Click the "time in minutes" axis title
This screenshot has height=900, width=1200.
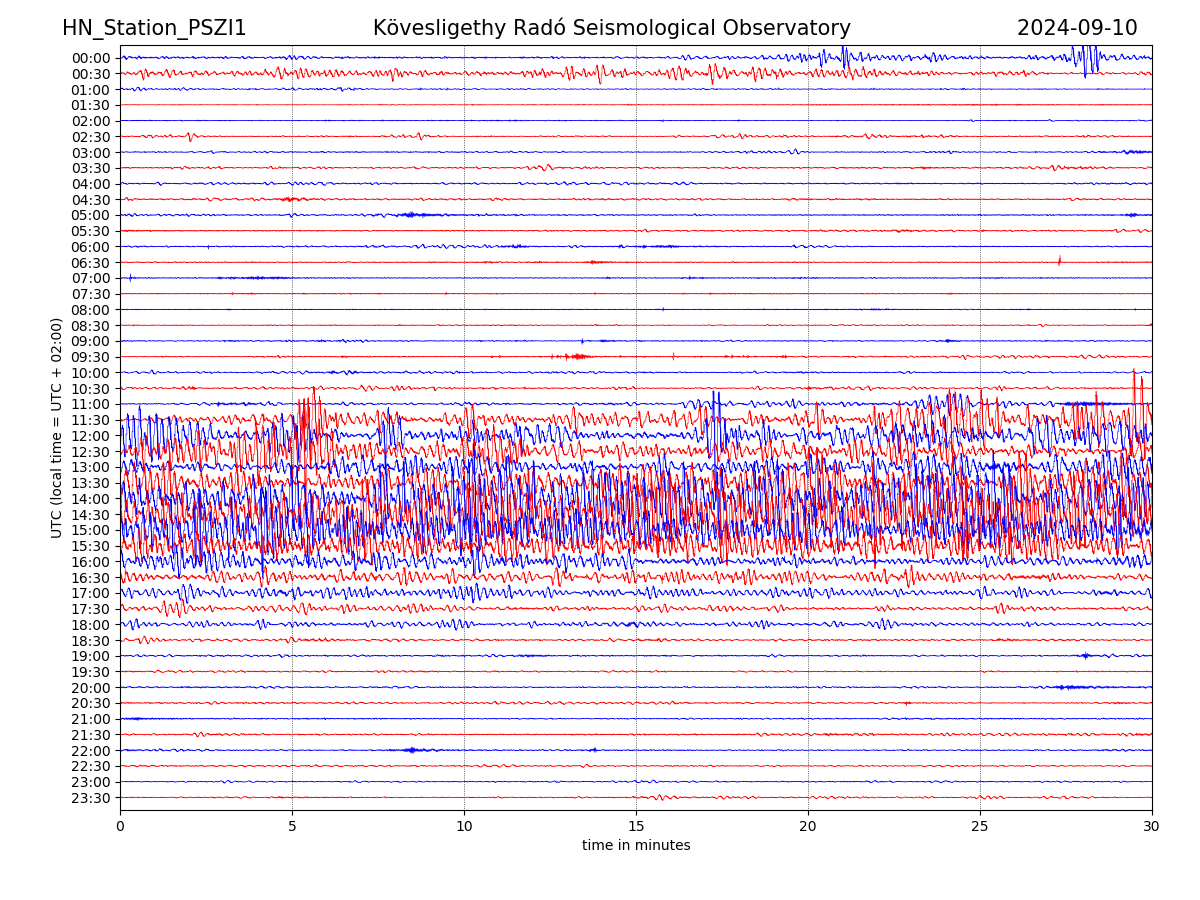click(636, 846)
